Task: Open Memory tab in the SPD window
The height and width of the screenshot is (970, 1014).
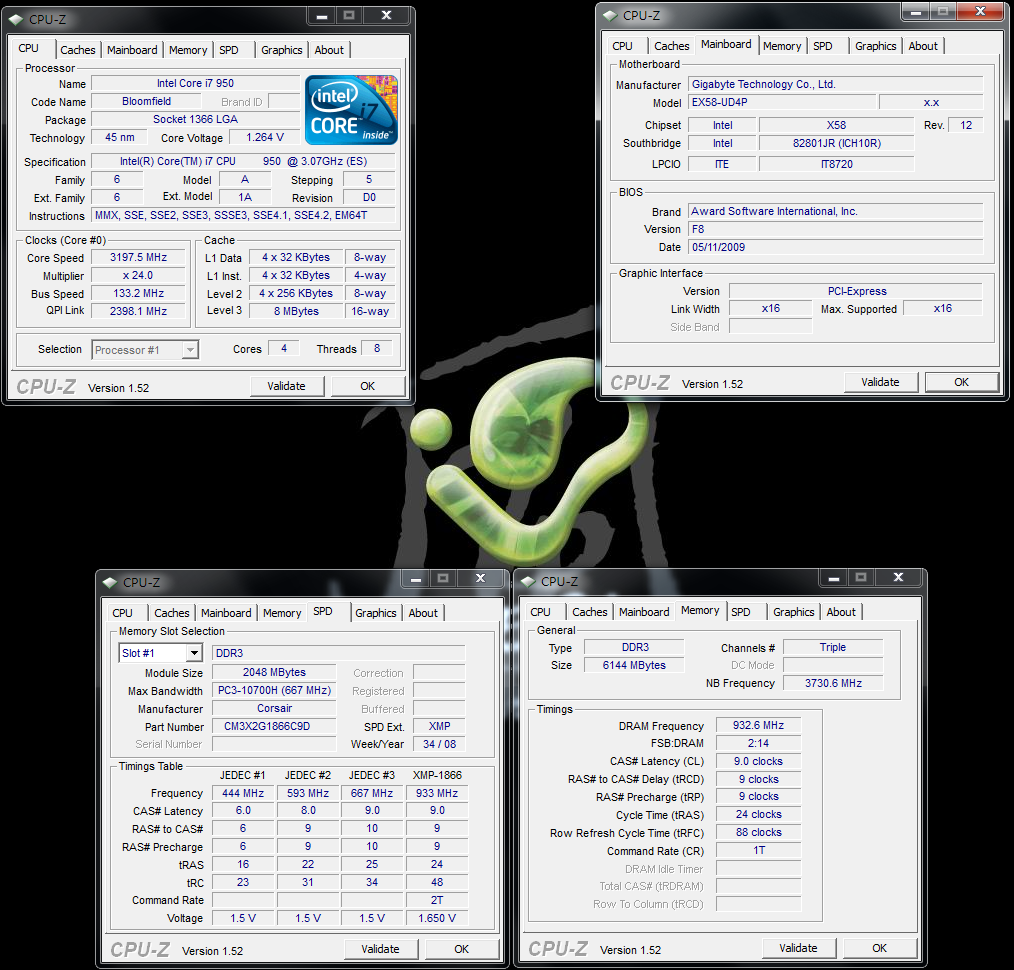Action: [282, 613]
